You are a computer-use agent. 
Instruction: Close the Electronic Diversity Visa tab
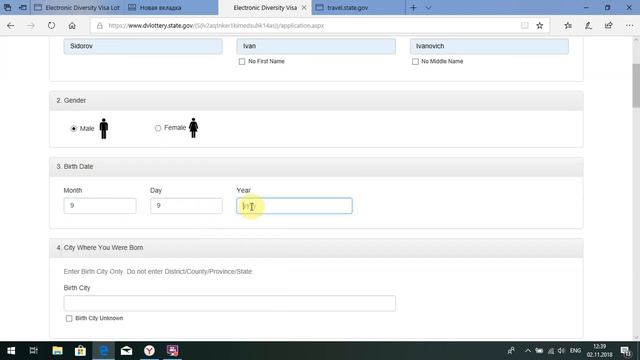(x=304, y=8)
